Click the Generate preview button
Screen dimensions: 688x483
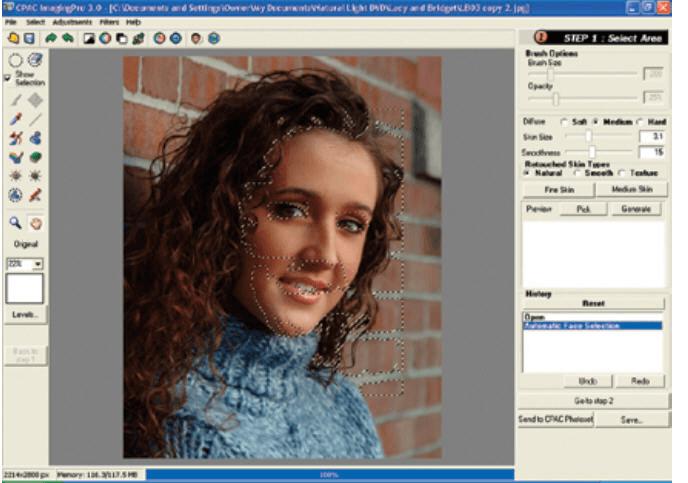(x=636, y=209)
